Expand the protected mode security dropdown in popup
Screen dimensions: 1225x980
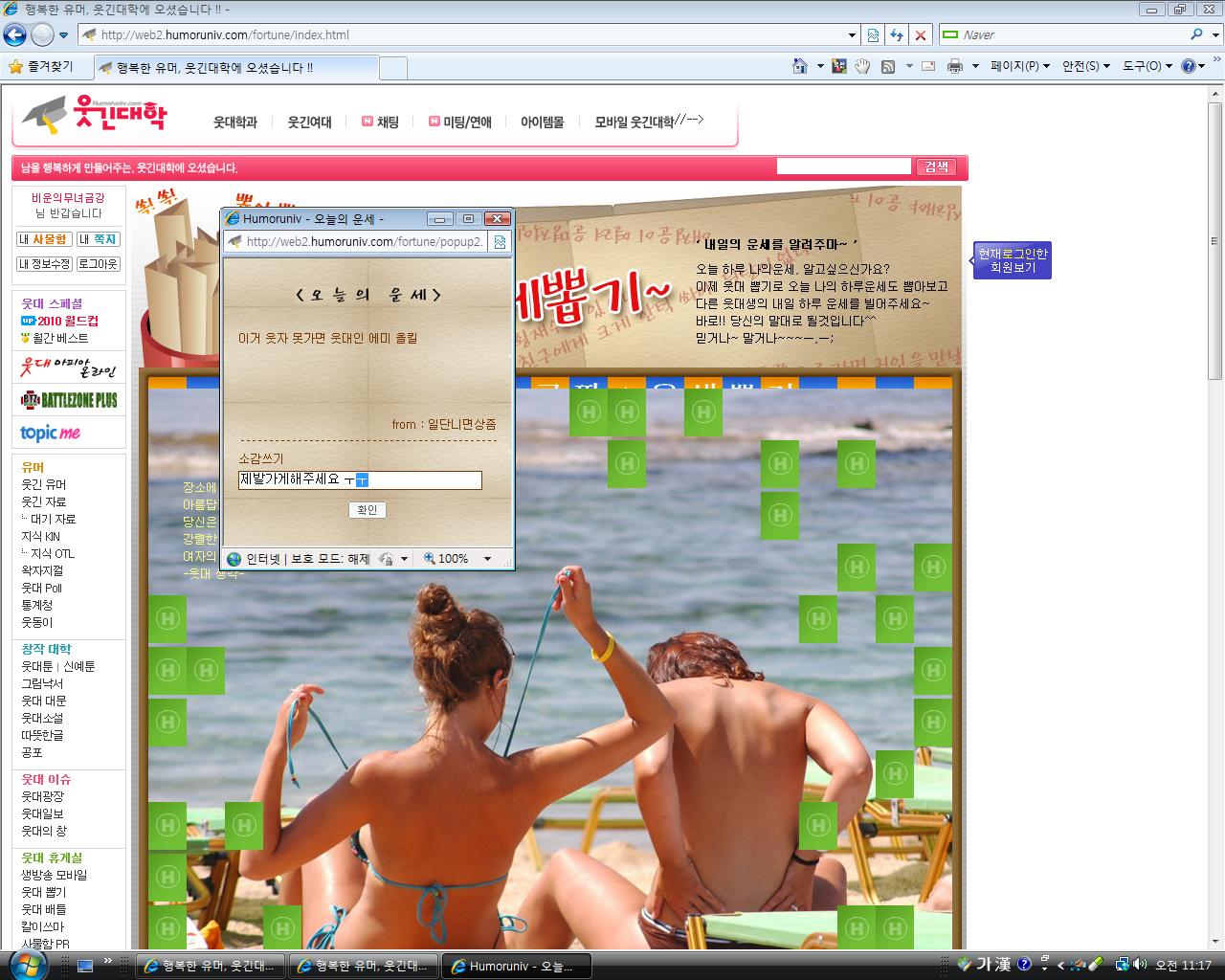pyautogui.click(x=404, y=559)
